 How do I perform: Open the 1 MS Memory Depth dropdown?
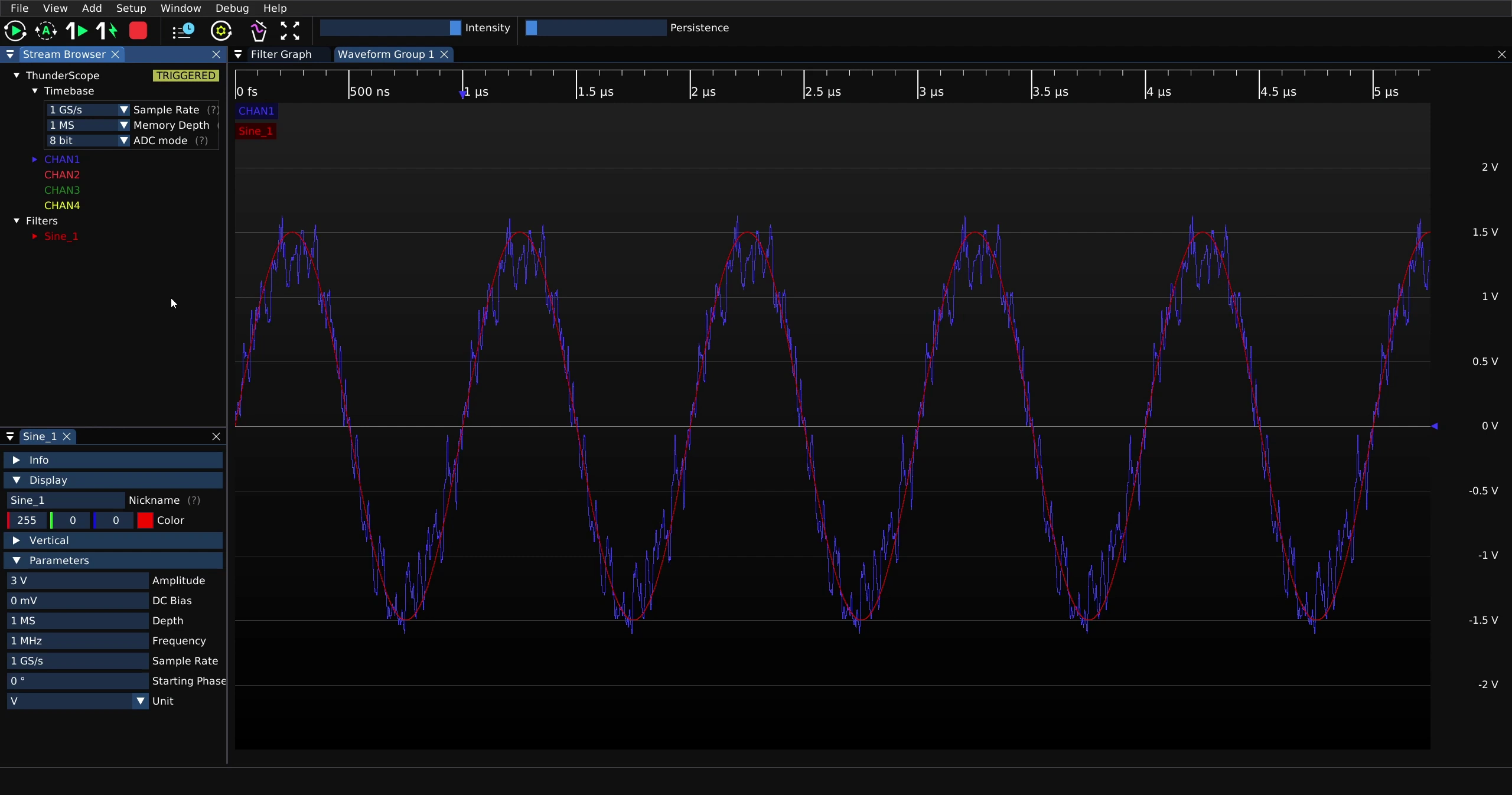(x=87, y=125)
